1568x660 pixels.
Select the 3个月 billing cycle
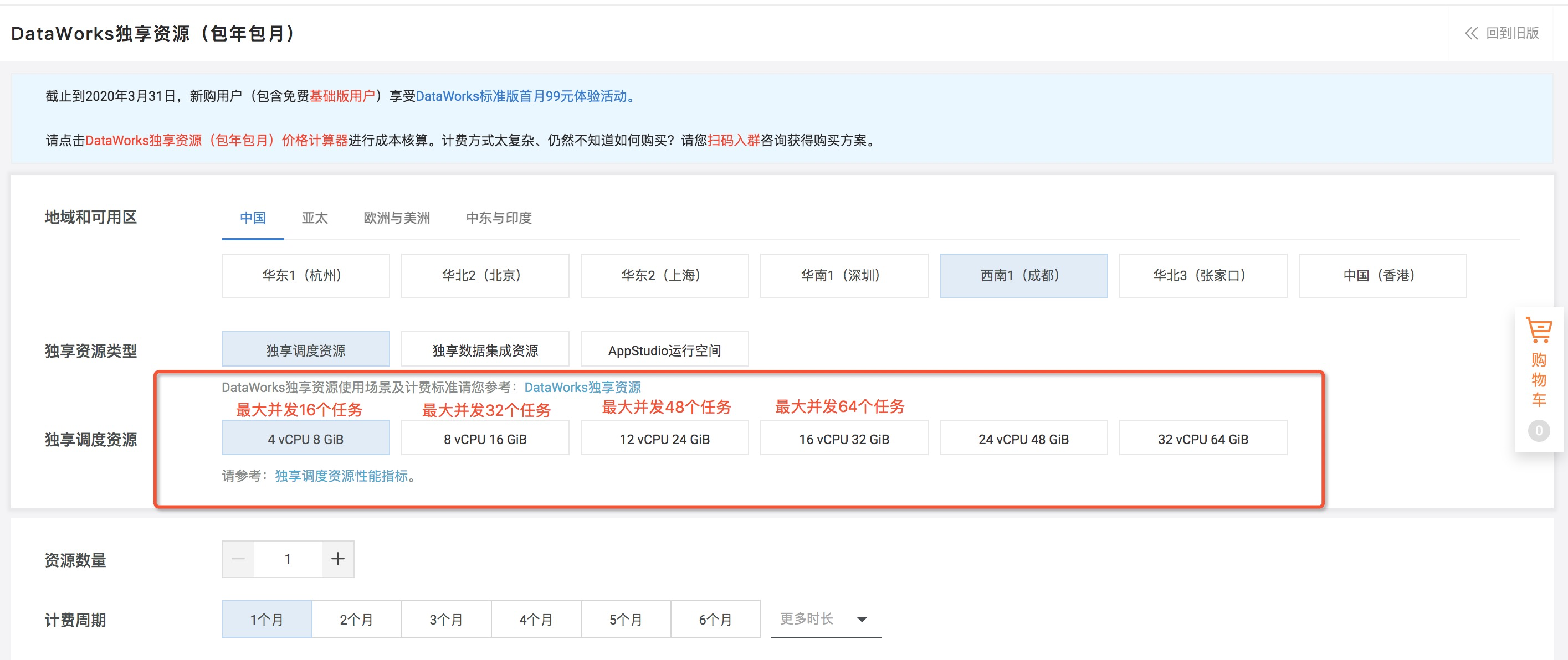coord(446,618)
